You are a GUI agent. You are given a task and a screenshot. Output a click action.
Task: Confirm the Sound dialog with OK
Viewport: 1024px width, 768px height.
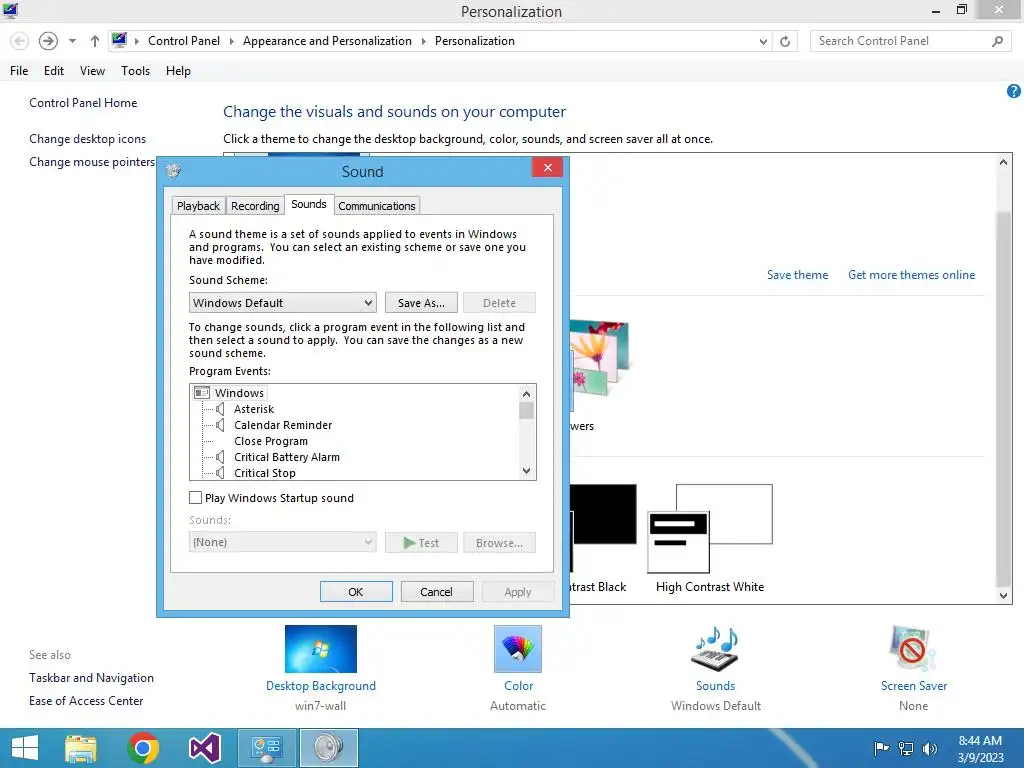[x=356, y=592]
